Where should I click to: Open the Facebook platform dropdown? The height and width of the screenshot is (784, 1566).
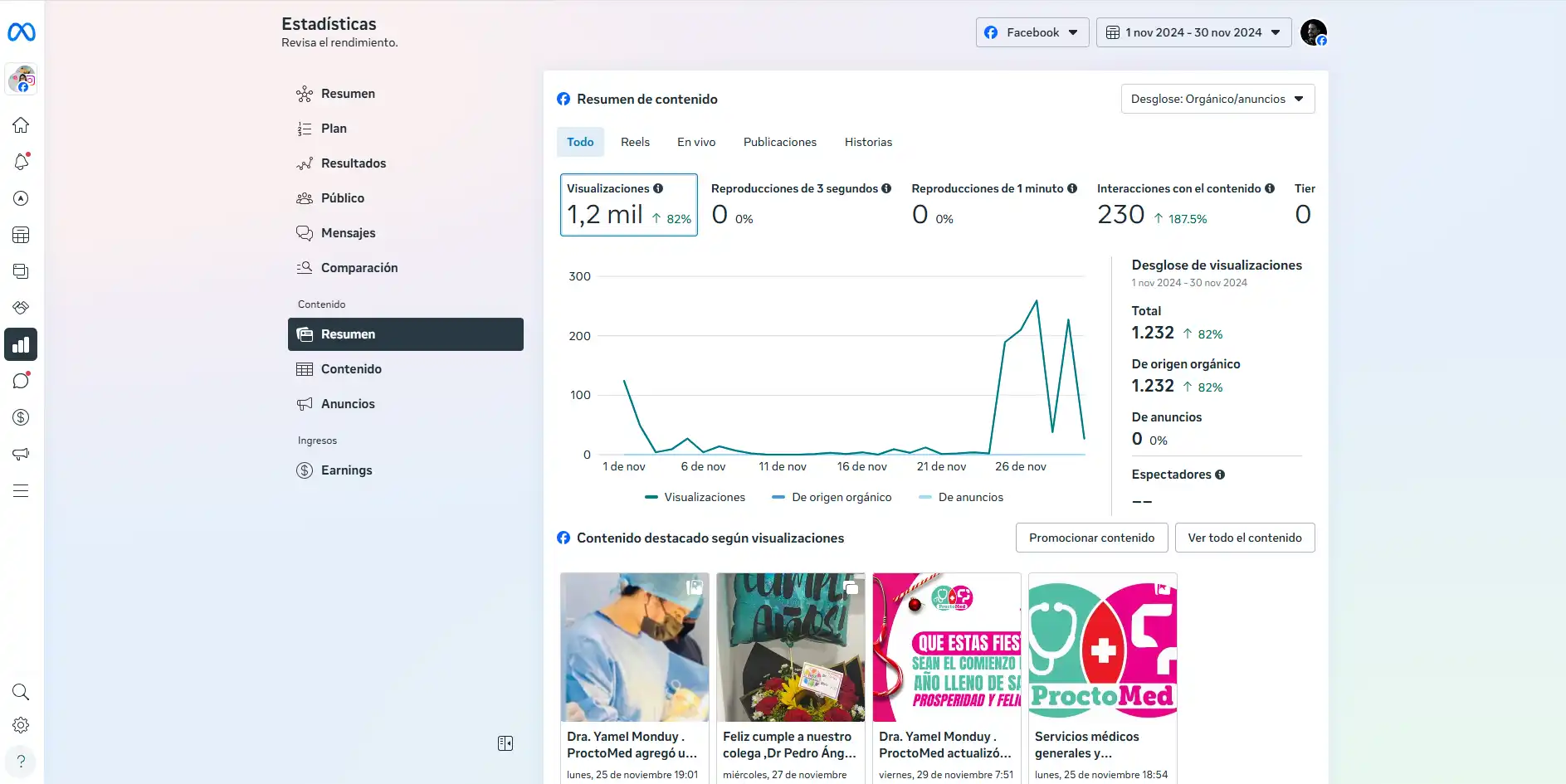click(1032, 32)
